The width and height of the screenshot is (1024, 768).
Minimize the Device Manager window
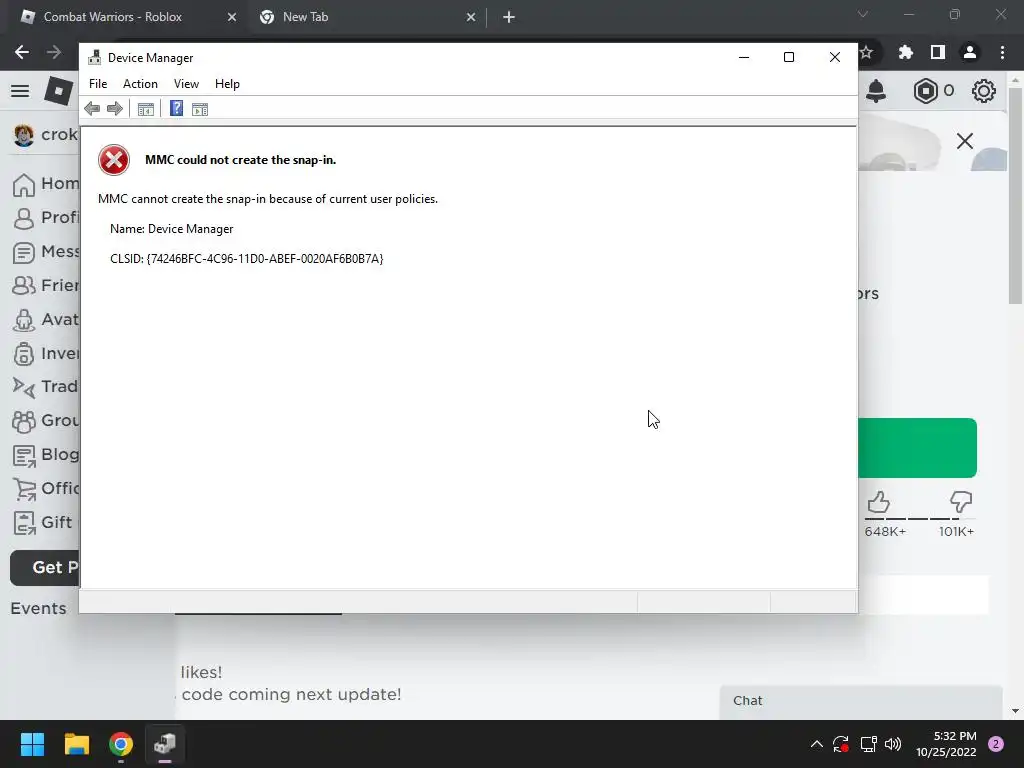click(x=744, y=57)
